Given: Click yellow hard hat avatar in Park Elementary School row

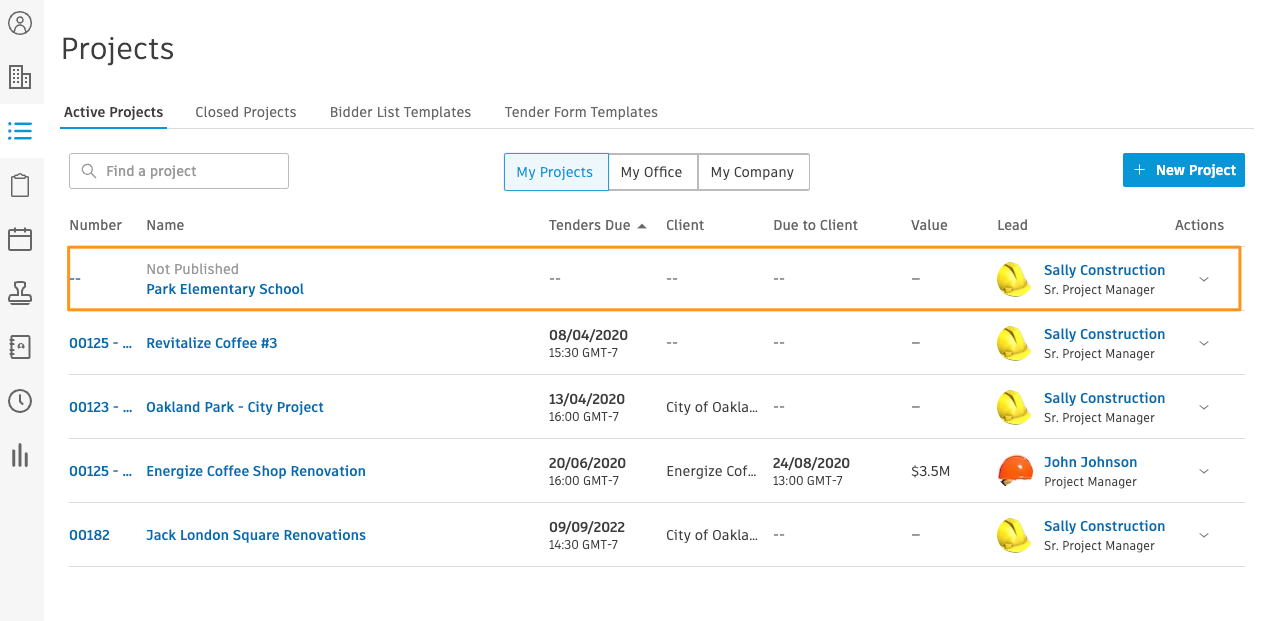Looking at the screenshot, I should (1014, 279).
